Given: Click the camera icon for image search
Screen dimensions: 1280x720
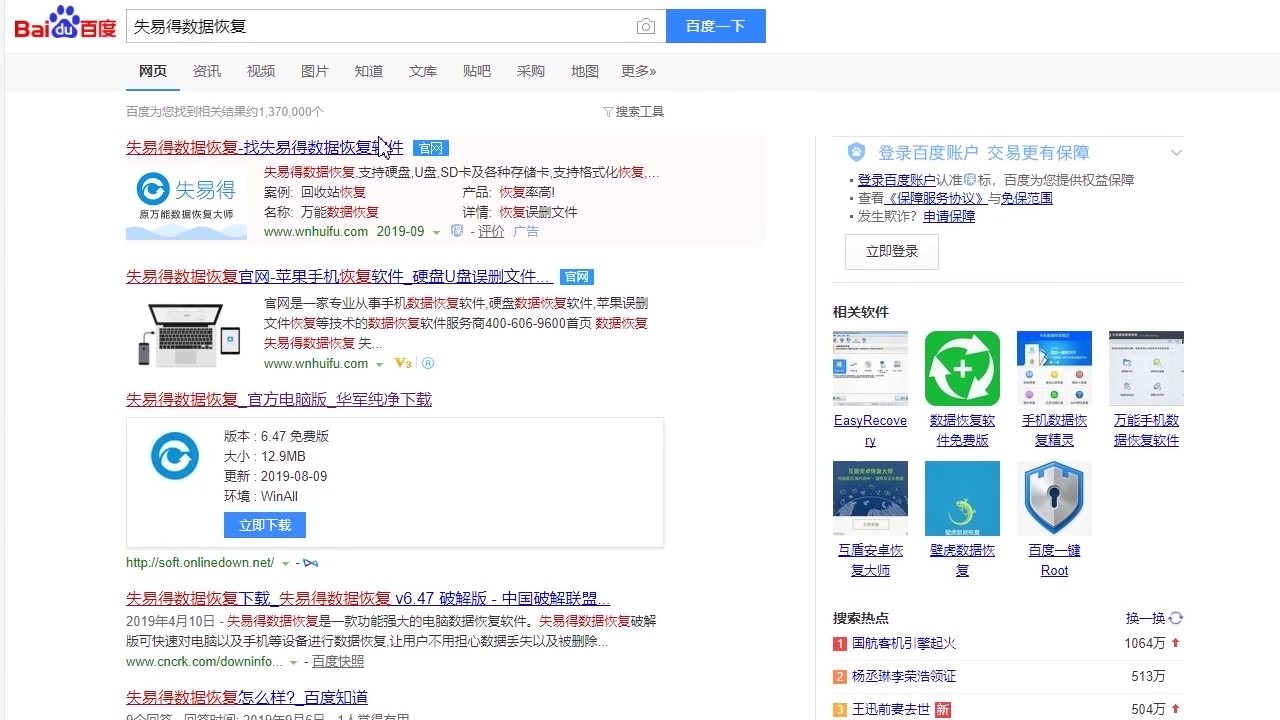Looking at the screenshot, I should click(x=646, y=27).
